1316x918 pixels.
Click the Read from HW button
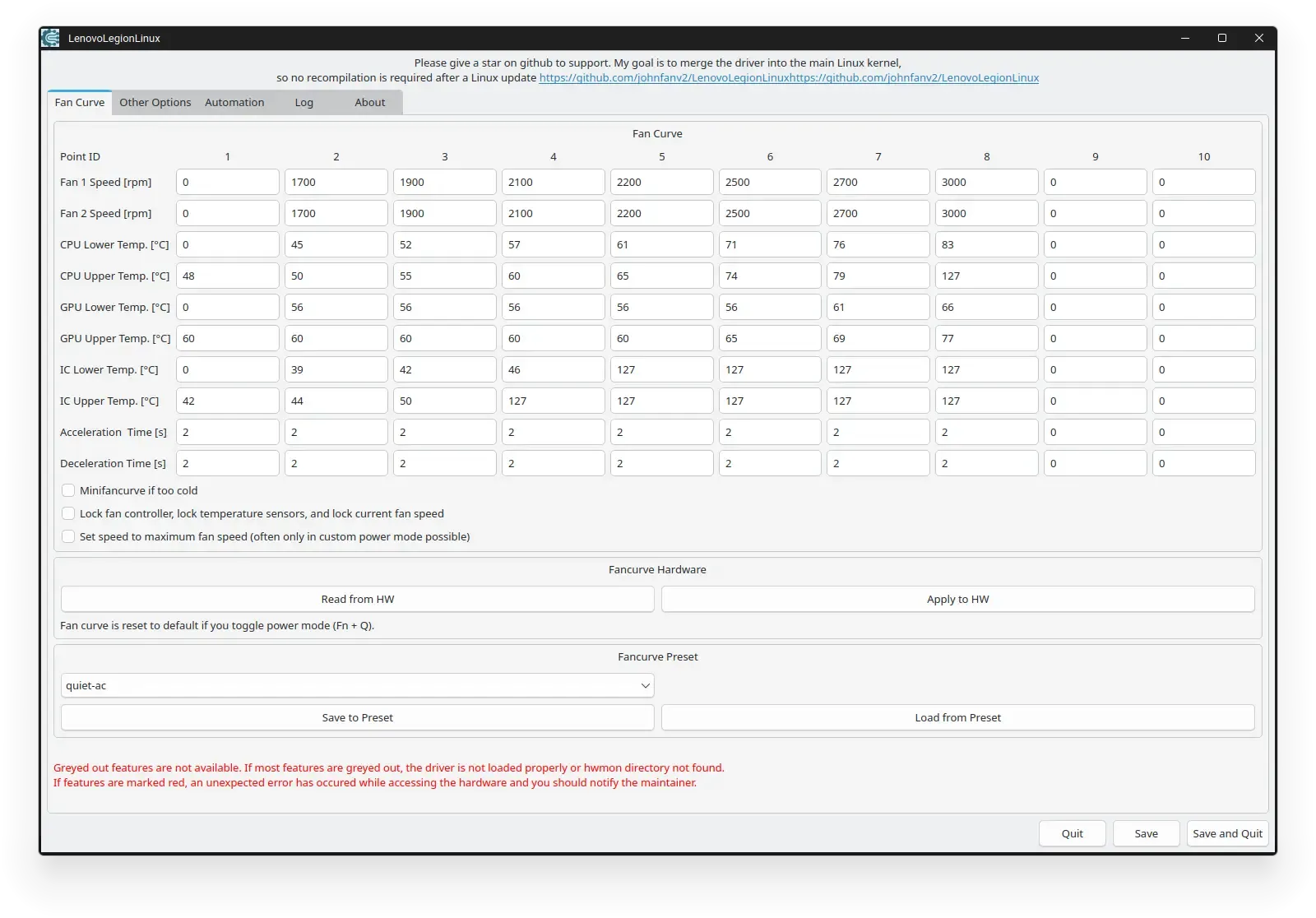coord(358,599)
